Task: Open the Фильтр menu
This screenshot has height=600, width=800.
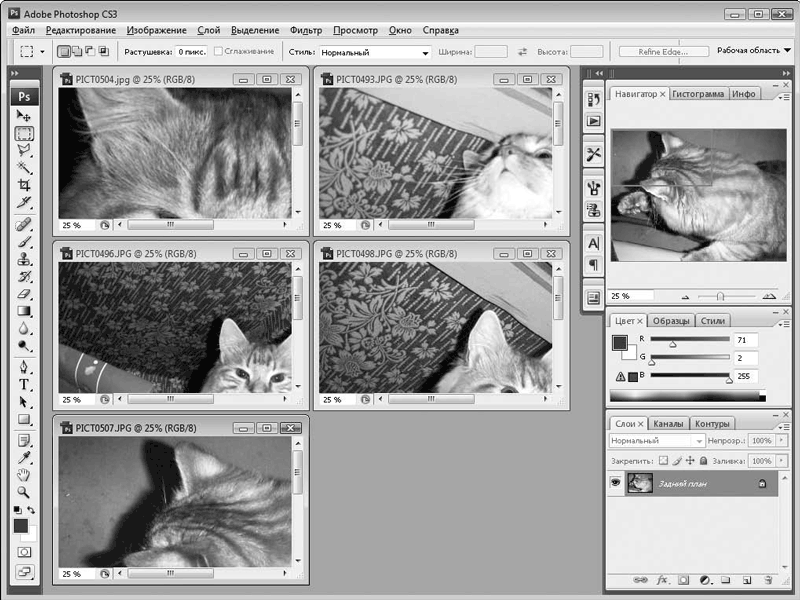Action: pyautogui.click(x=305, y=31)
